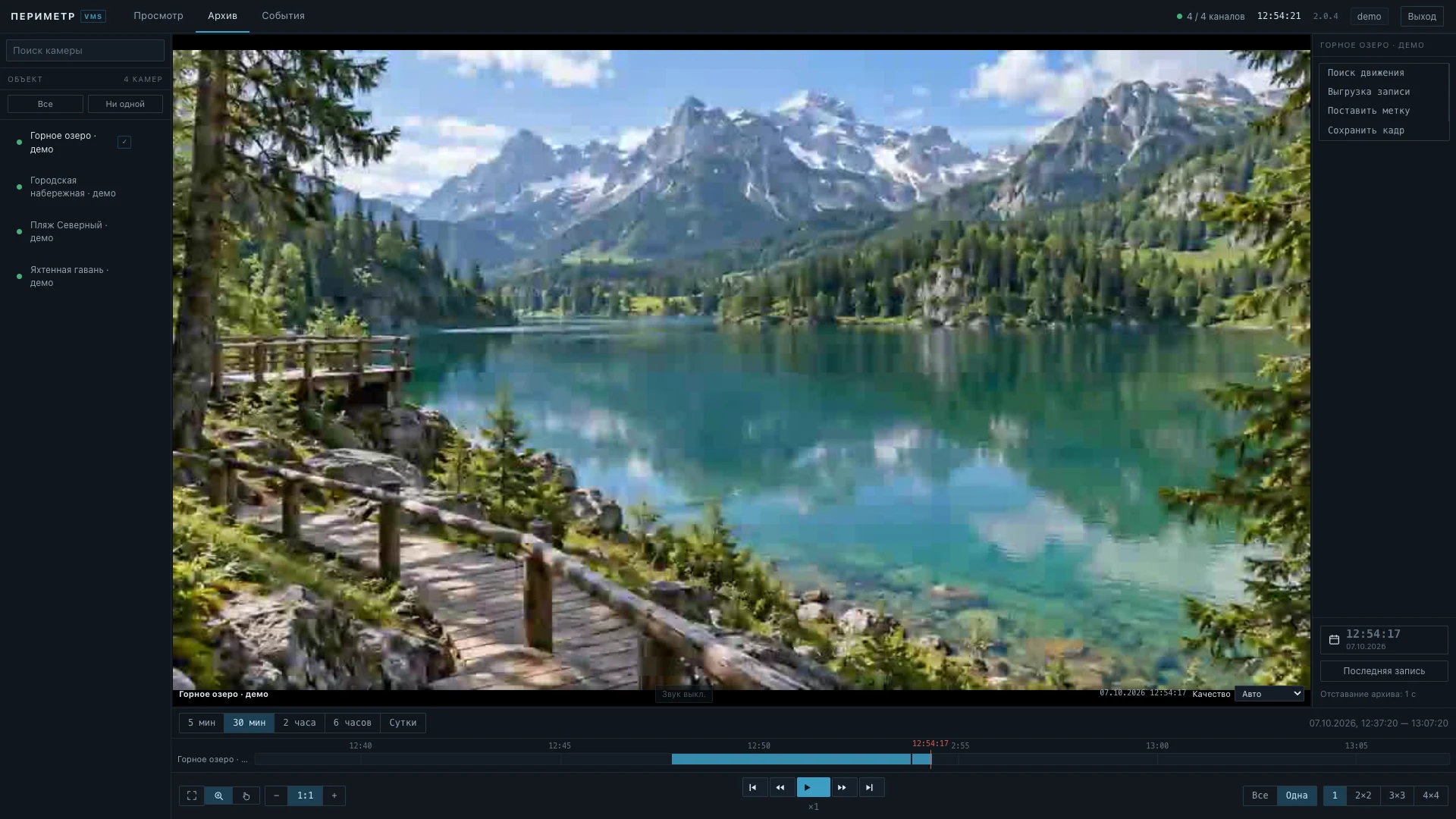Screen dimensions: 1456x819
Task: Select the 2×2 grid layout
Action: pyautogui.click(x=1363, y=795)
